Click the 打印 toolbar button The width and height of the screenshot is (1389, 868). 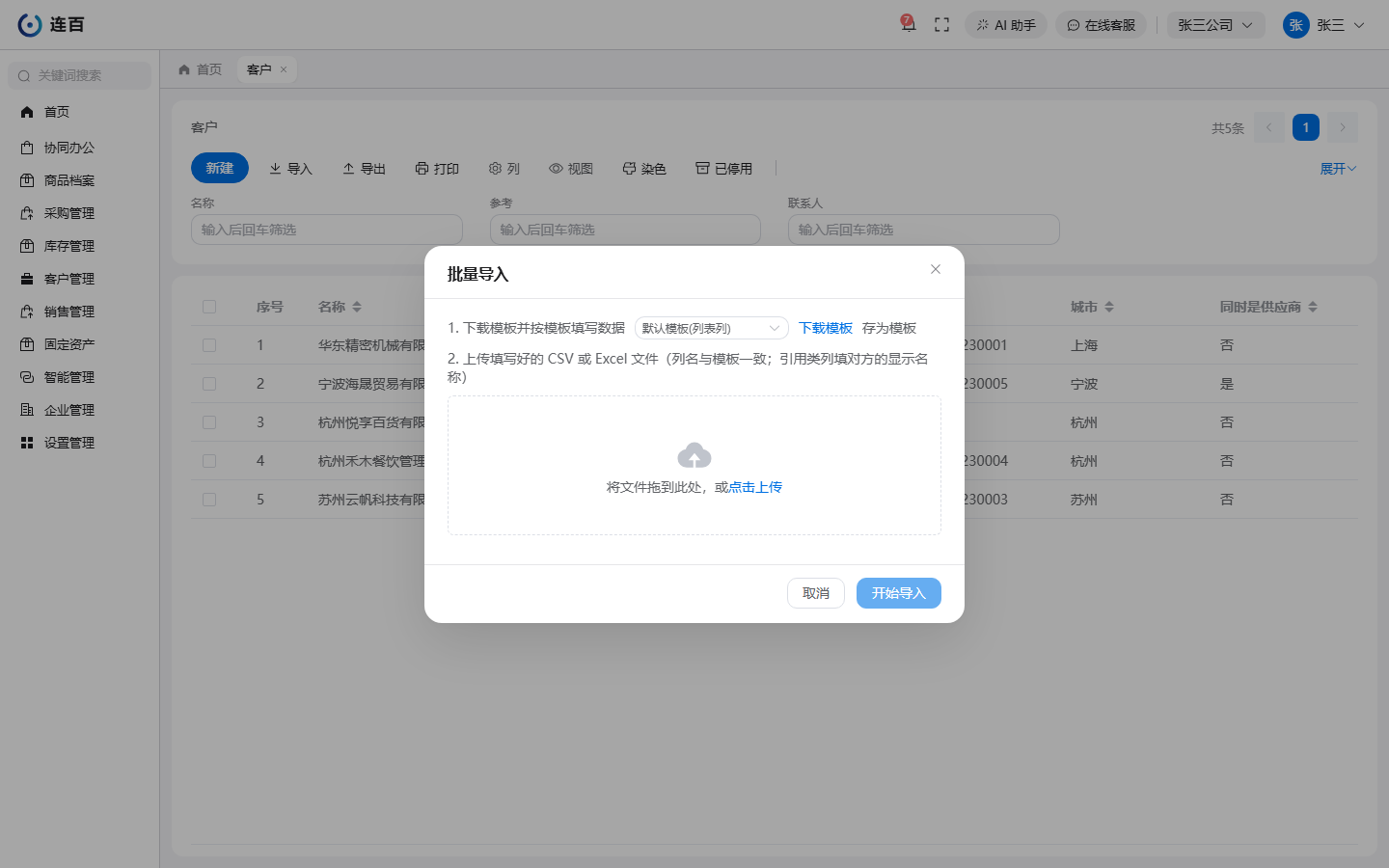437,169
